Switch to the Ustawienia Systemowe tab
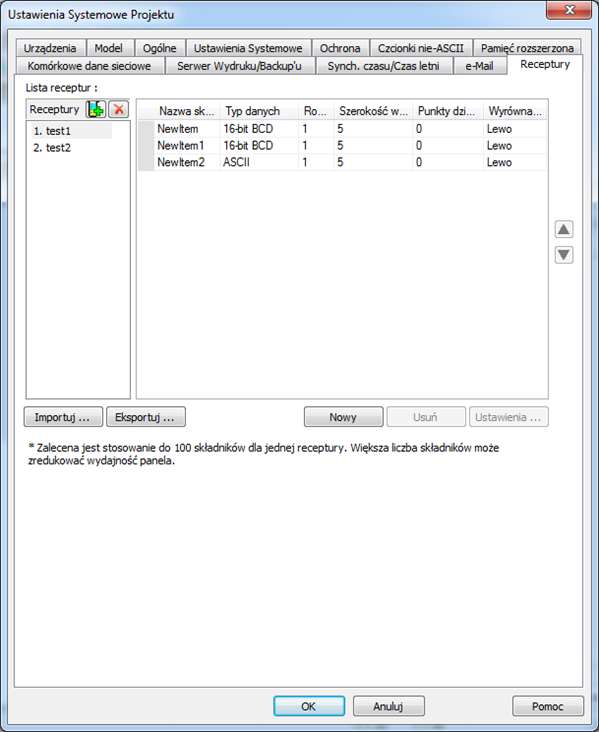Viewport: 599px width, 732px height. click(248, 48)
